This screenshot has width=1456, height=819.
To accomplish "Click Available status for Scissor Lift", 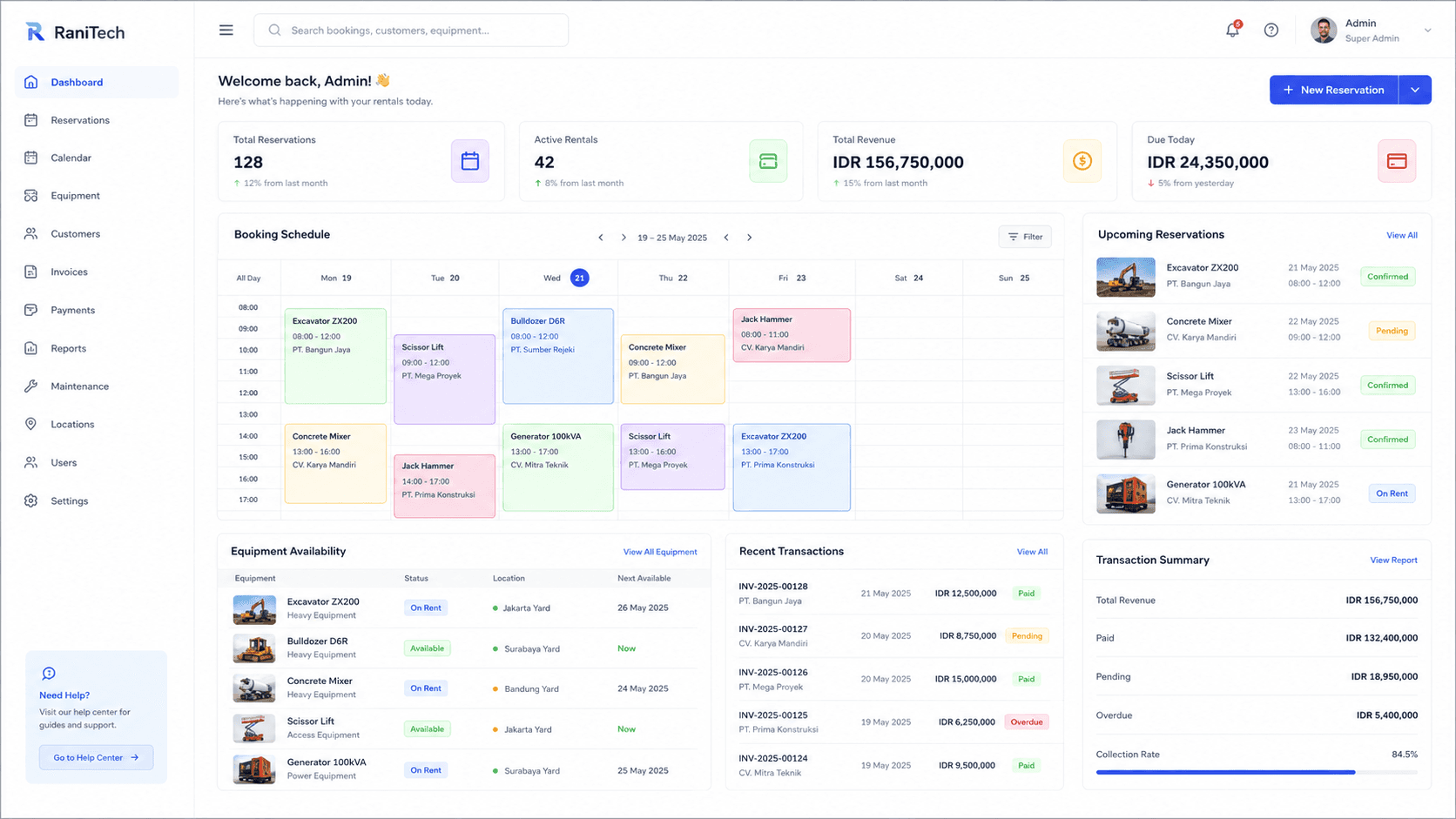I will pos(427,729).
